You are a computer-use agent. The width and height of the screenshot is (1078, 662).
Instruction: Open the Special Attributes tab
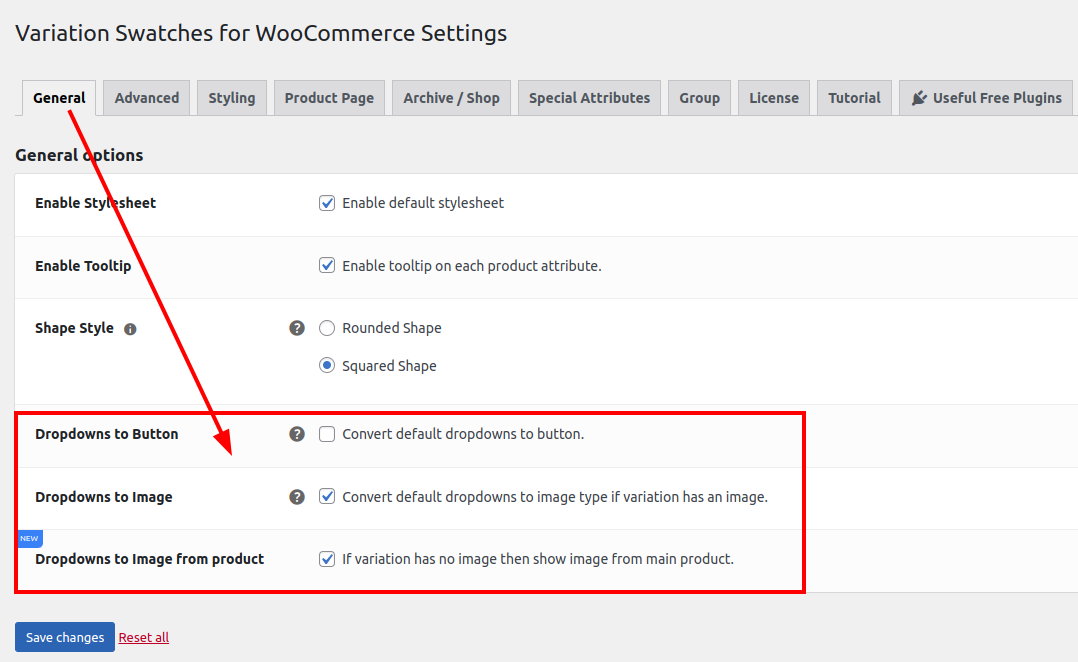(589, 98)
